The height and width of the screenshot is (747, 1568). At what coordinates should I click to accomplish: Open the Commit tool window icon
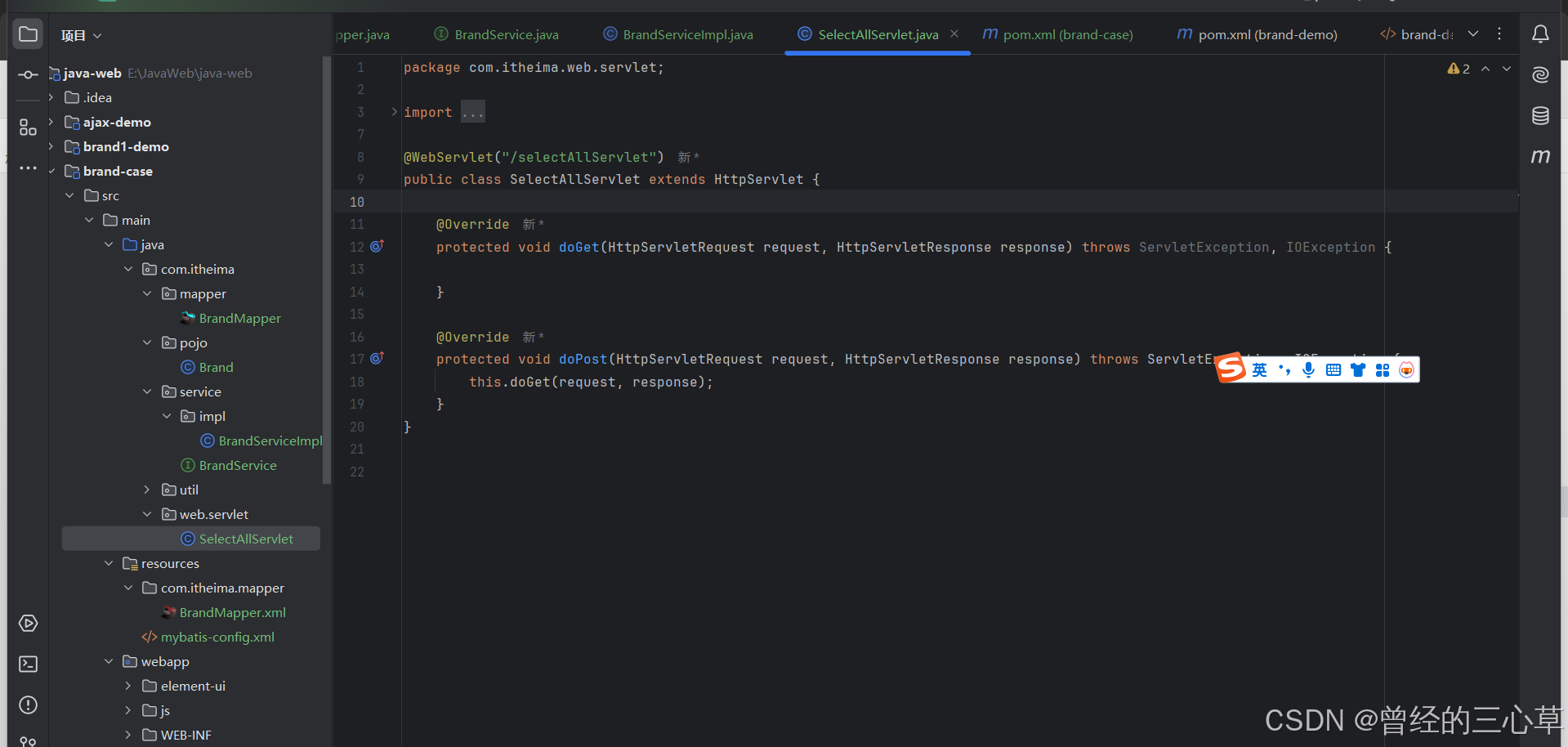[28, 74]
